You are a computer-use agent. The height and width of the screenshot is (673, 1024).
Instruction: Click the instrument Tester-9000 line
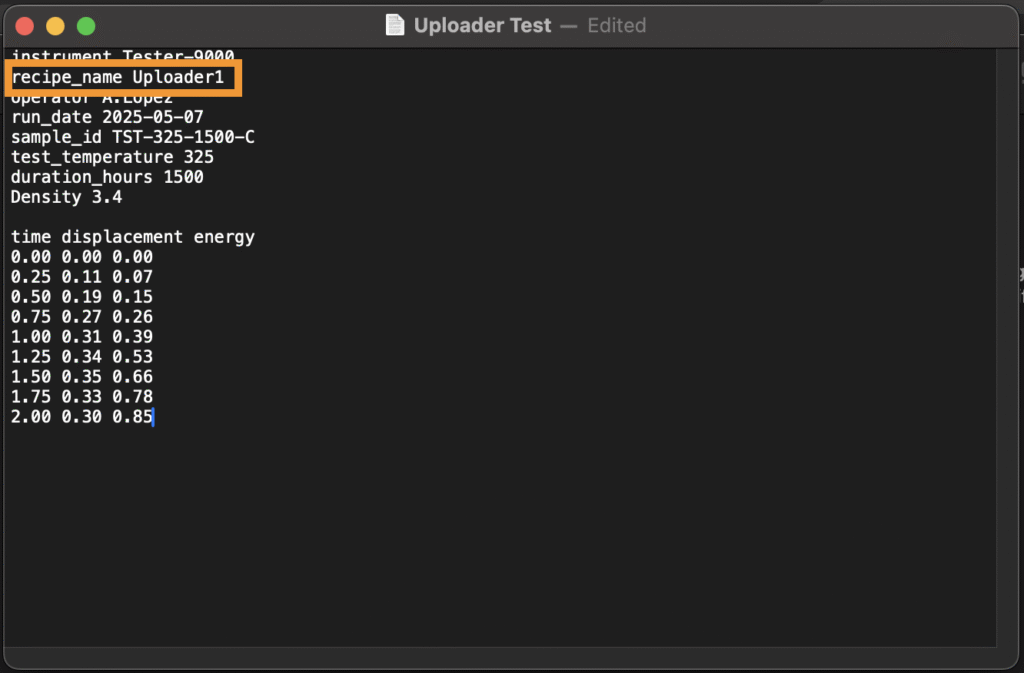122,55
